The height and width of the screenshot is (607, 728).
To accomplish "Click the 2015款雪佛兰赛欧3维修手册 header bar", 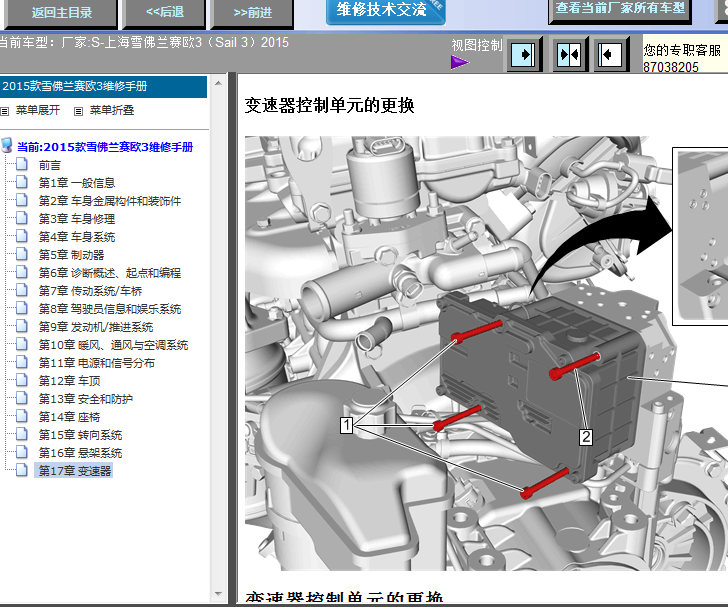I will coord(103,87).
